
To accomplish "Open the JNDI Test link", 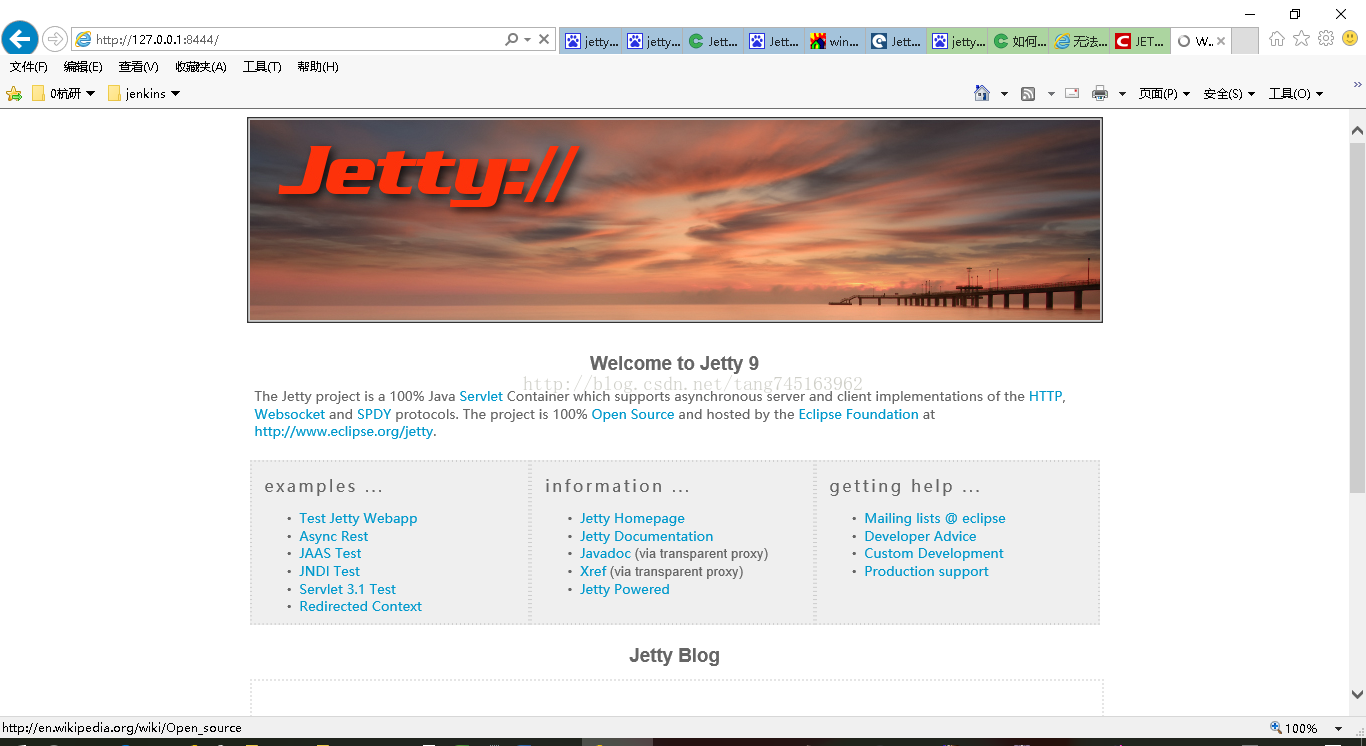I will tap(329, 571).
